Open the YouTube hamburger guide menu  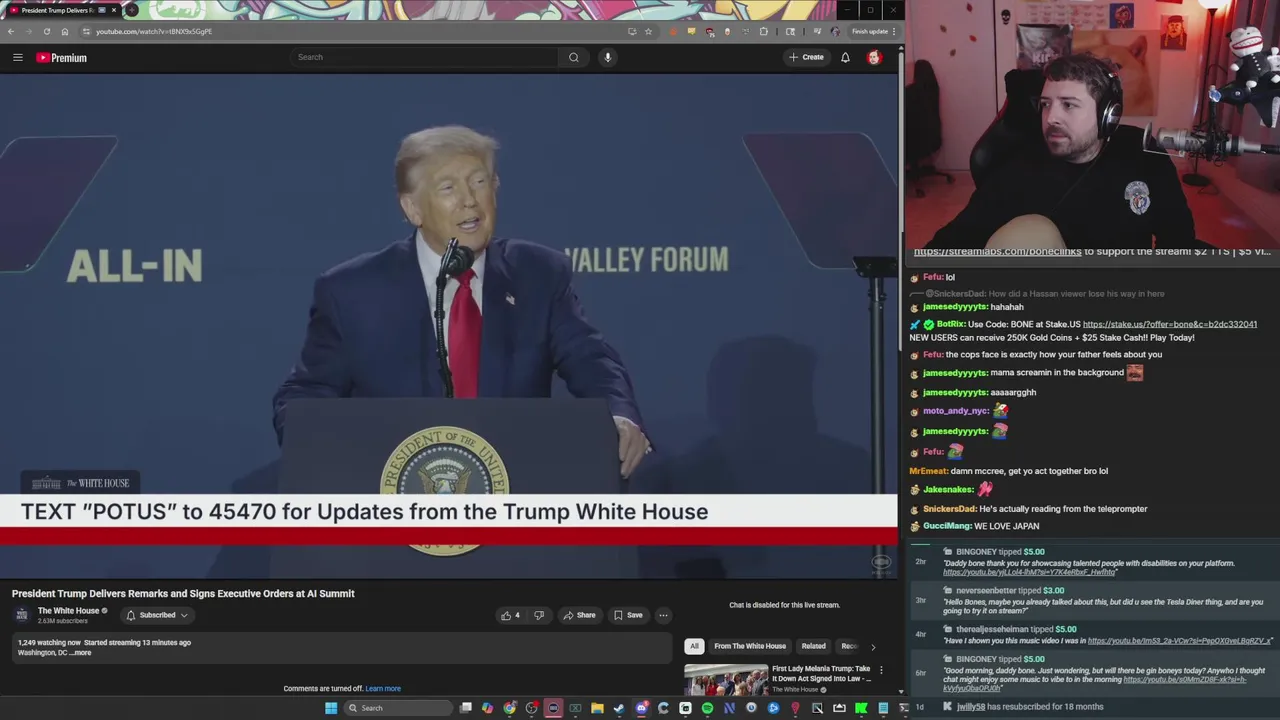coord(18,58)
